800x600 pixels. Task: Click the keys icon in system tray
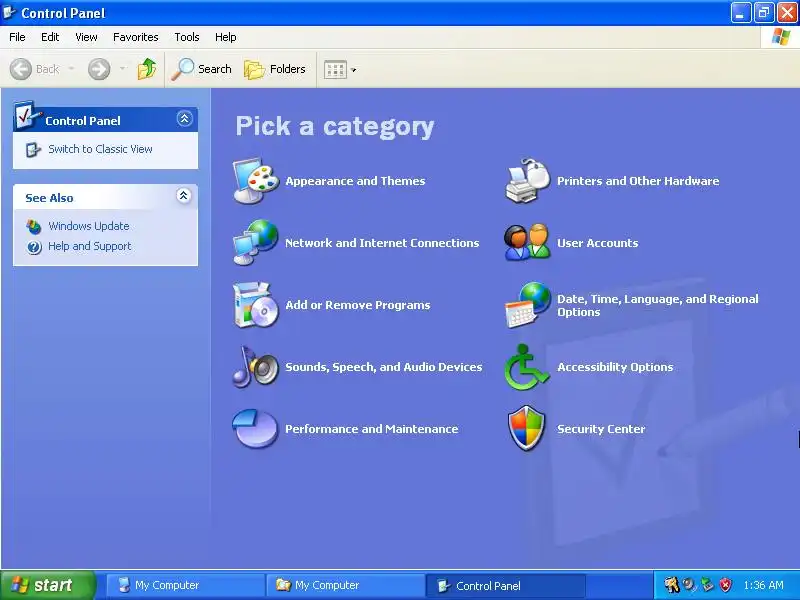click(x=671, y=585)
